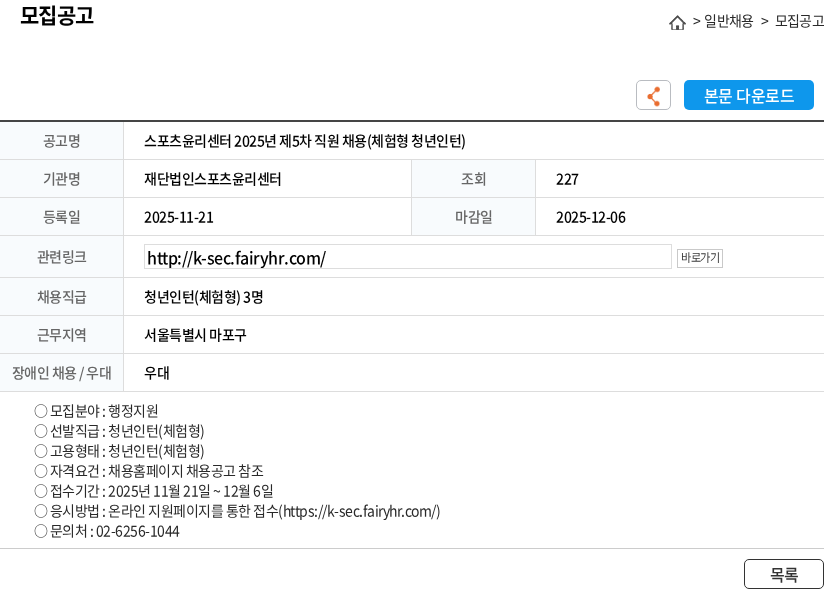Click the 선발직급 : 청년인턴(체험형) line

[119, 431]
